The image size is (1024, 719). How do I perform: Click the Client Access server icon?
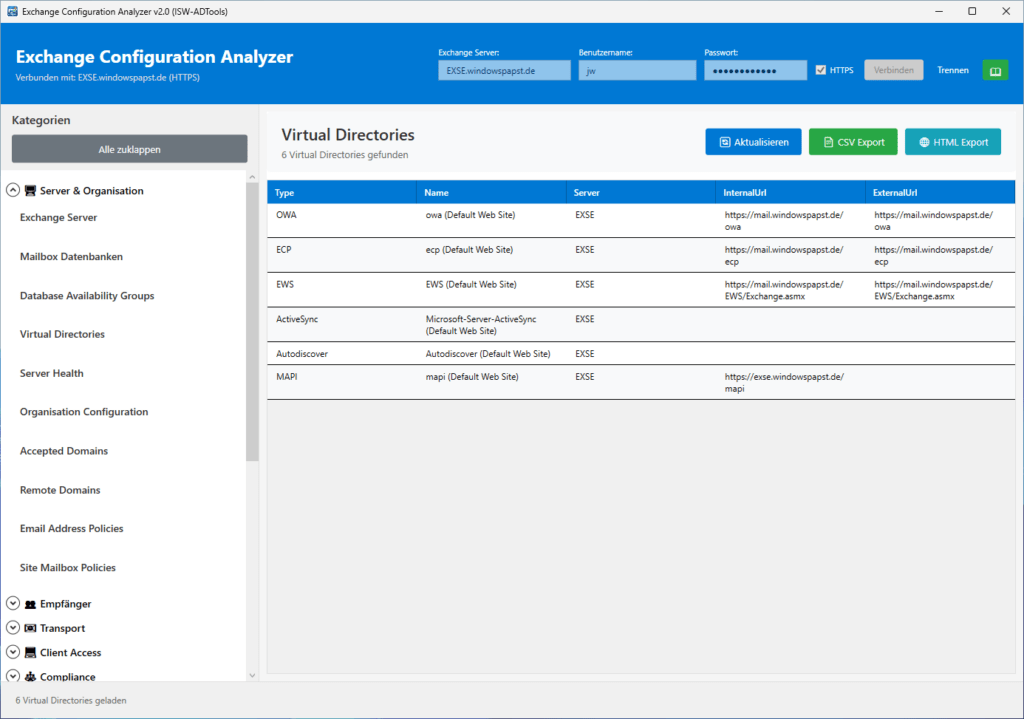tap(30, 652)
